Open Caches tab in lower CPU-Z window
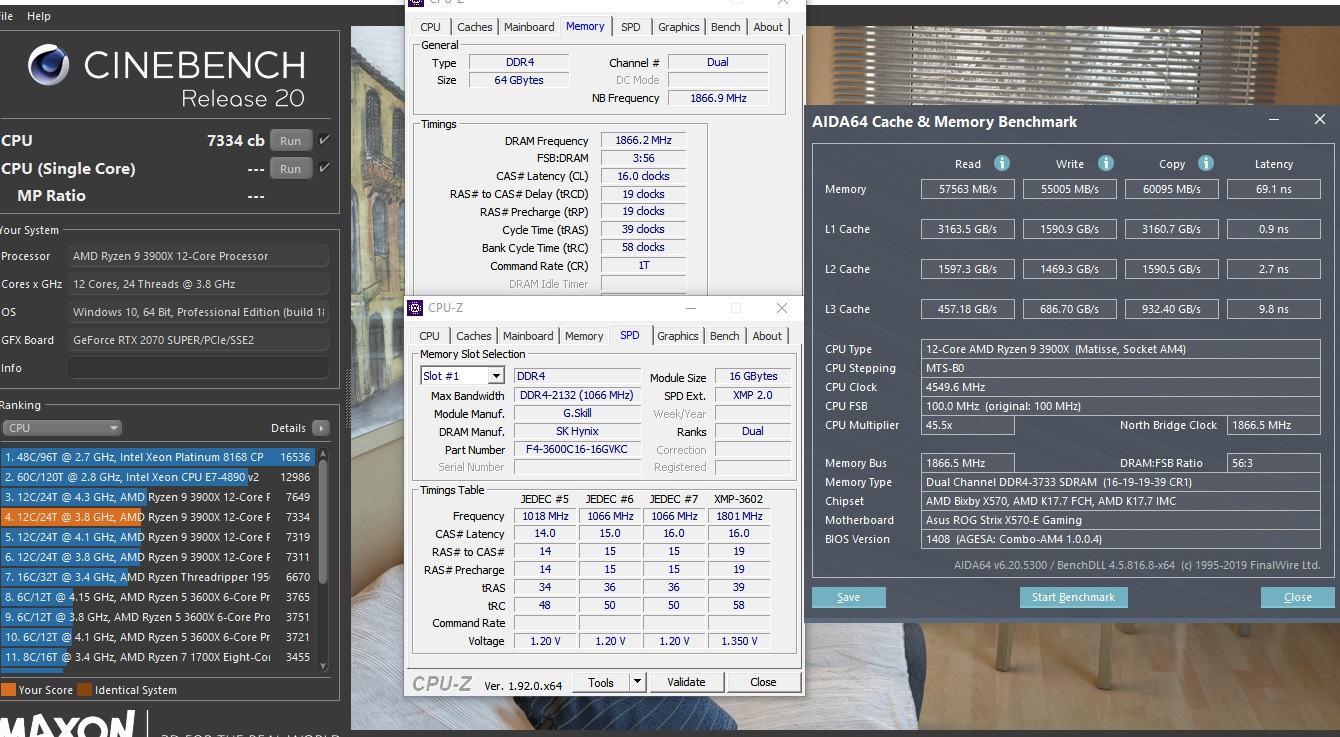This screenshot has height=737, width=1340. 474,336
